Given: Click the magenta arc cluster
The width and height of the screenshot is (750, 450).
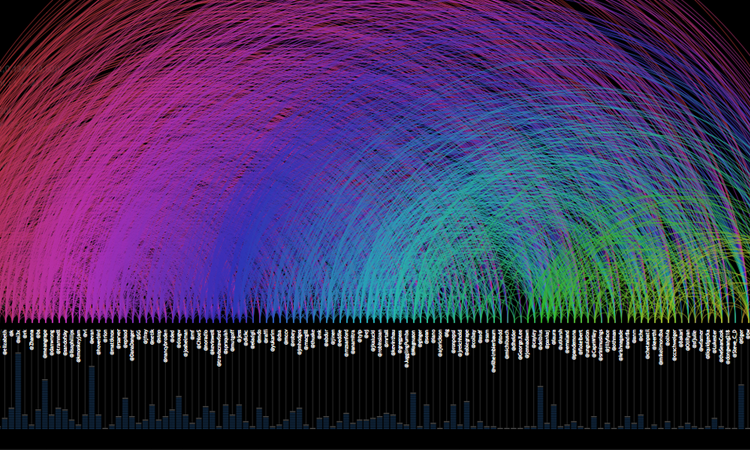Looking at the screenshot, I should click(x=130, y=200).
